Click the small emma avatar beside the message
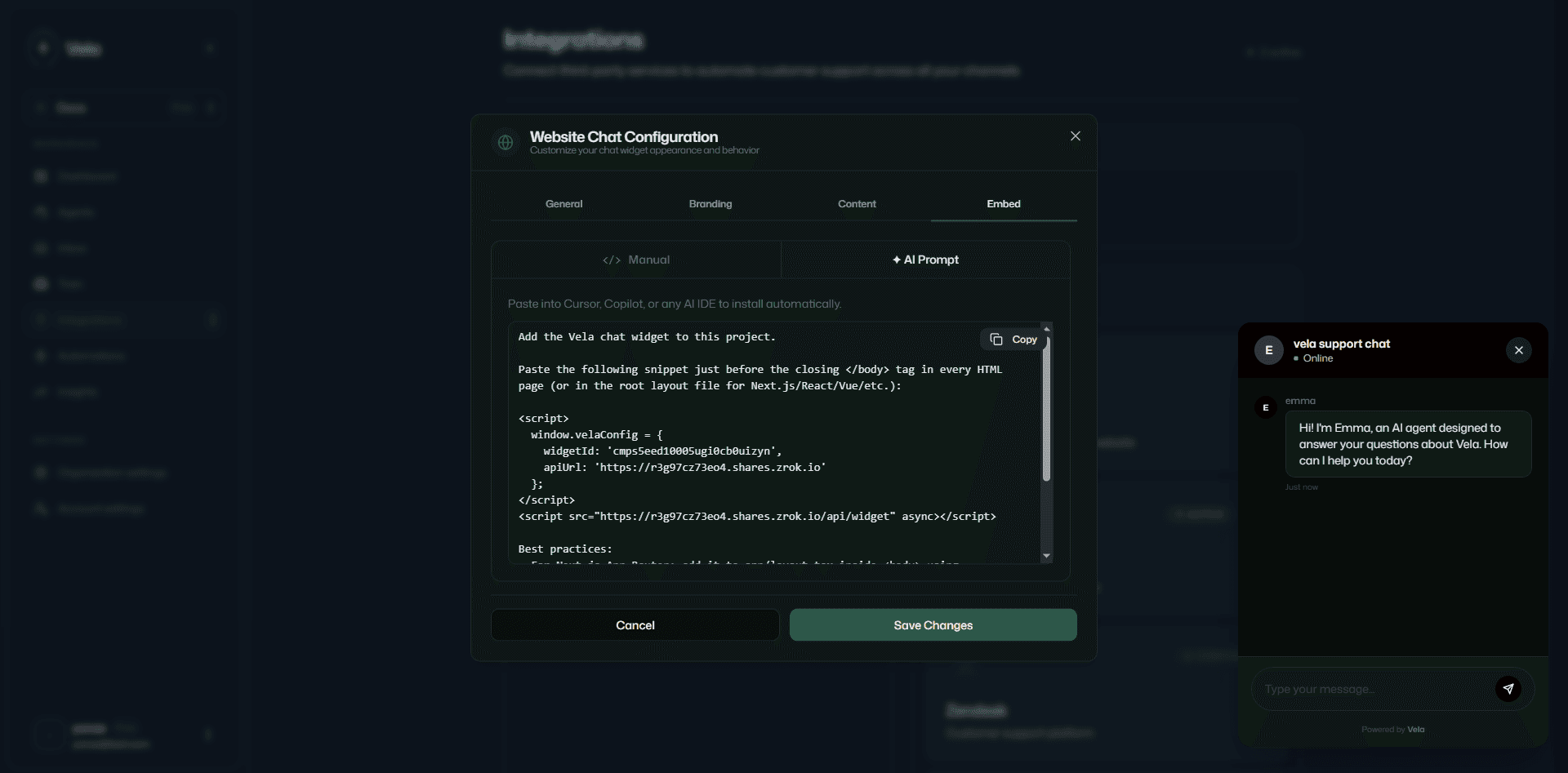Viewport: 1568px width, 773px height. pos(1266,407)
